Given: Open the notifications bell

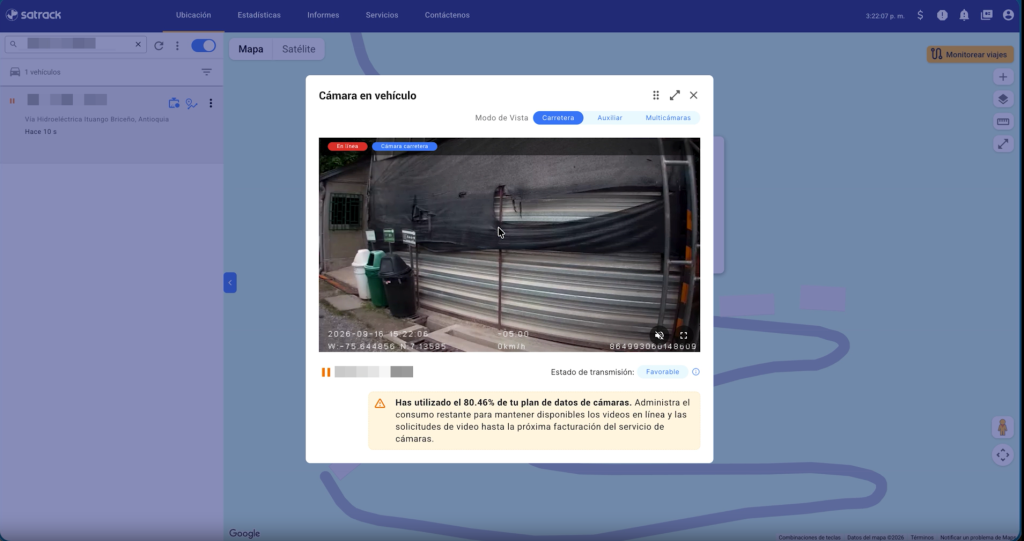Looking at the screenshot, I should [x=964, y=15].
